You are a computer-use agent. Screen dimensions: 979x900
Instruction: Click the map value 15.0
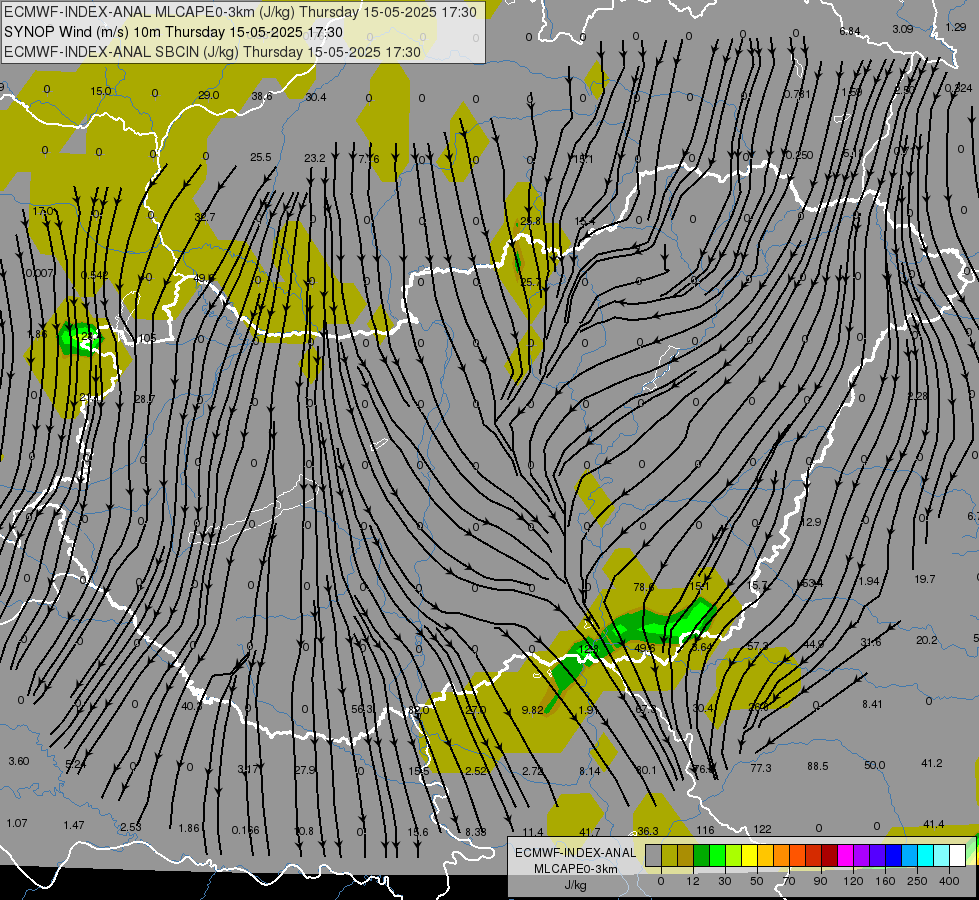click(101, 91)
